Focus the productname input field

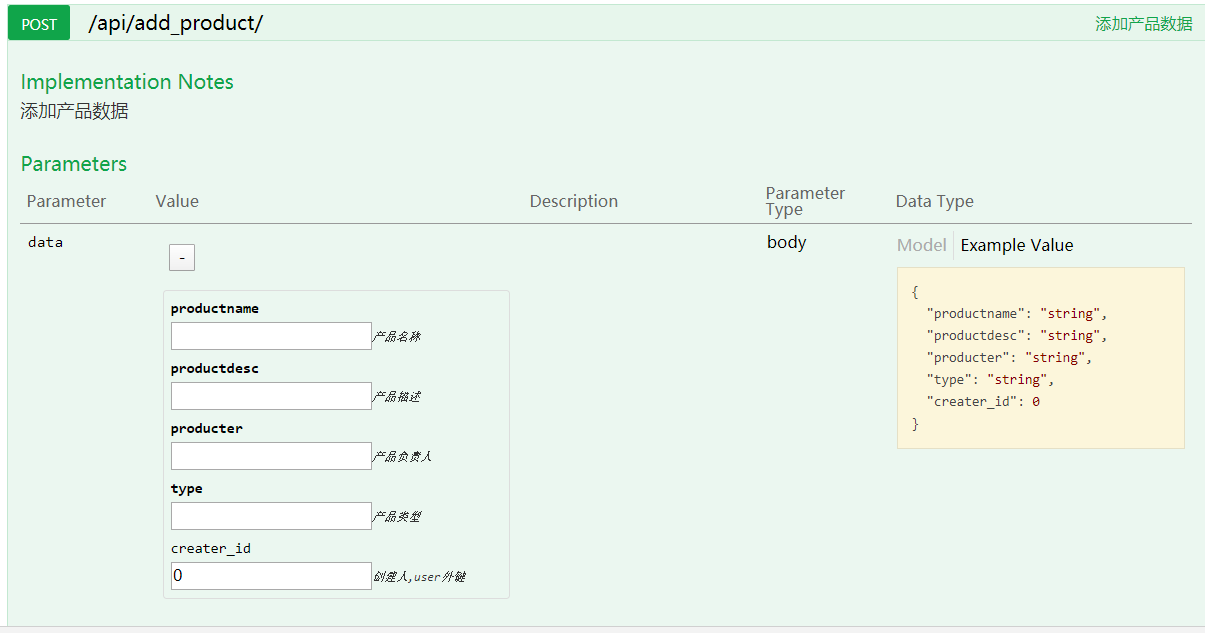[271, 336]
